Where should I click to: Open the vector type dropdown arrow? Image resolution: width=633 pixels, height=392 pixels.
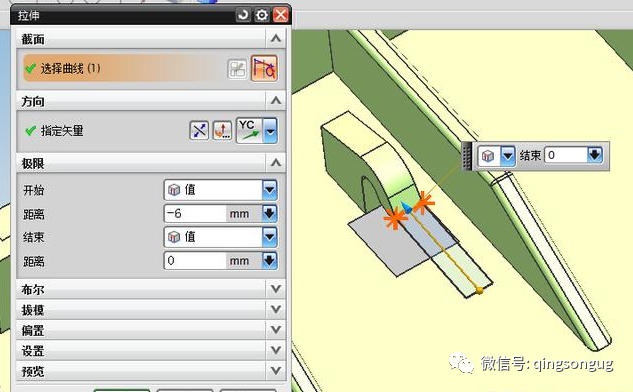pyautogui.click(x=270, y=131)
